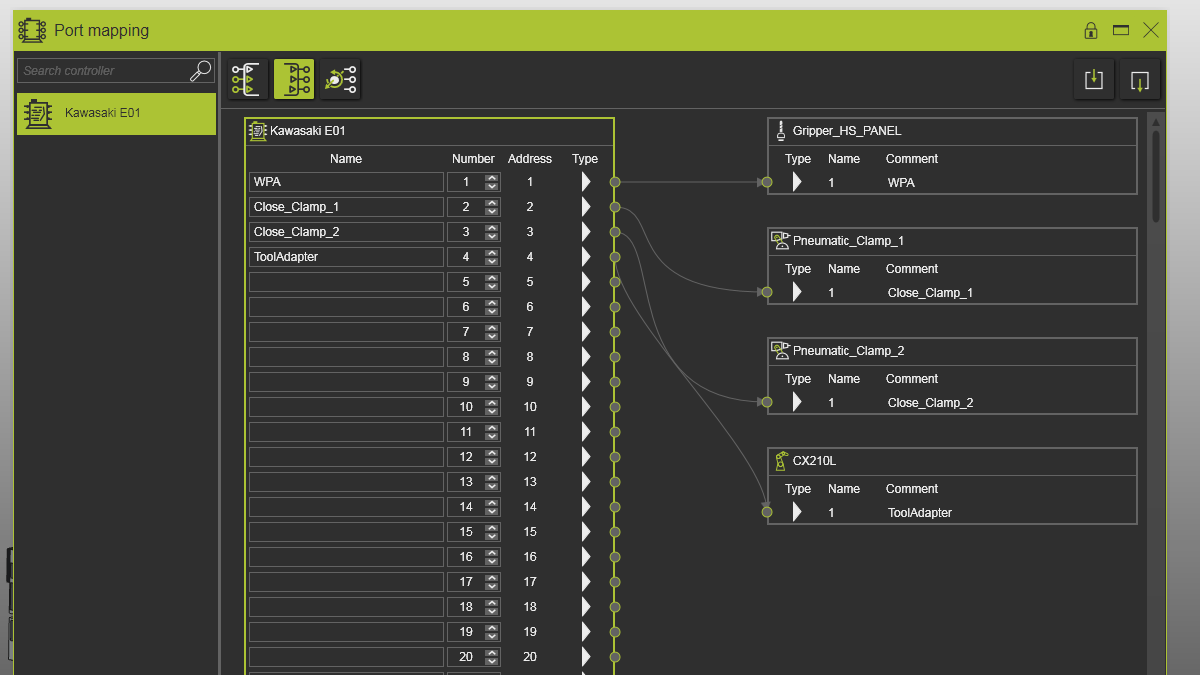Click the output connector node of port 3
This screenshot has width=1200, height=675.
(615, 232)
